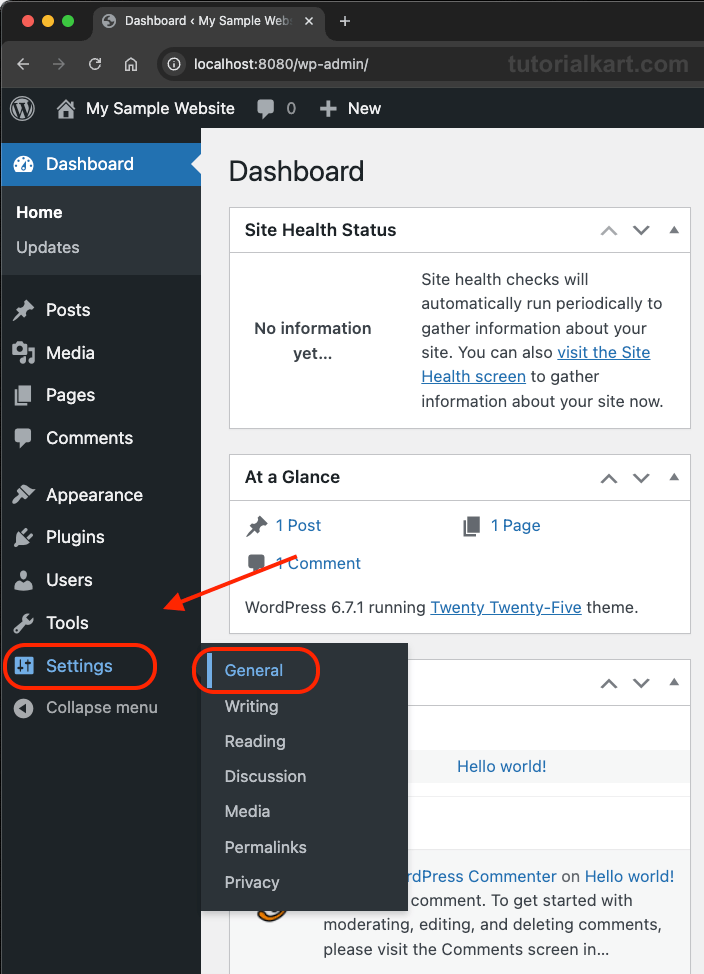Image resolution: width=704 pixels, height=974 pixels.
Task: Click My Sample Website in admin bar
Action: click(160, 109)
